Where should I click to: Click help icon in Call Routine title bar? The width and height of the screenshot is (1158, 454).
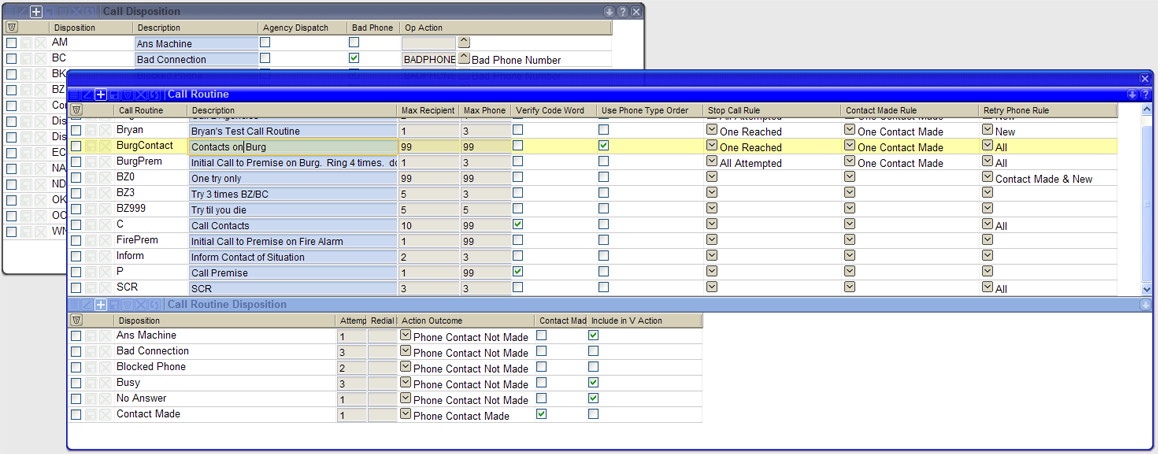click(x=1145, y=94)
